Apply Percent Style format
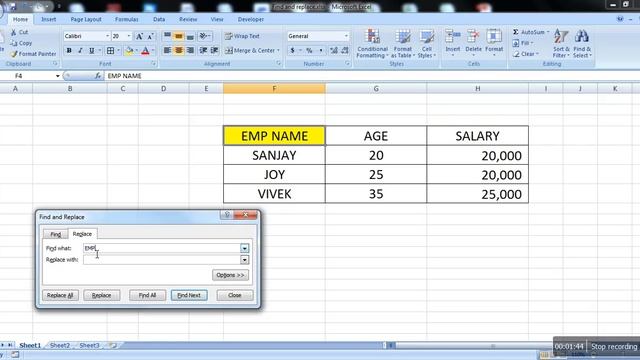This screenshot has height=360, width=640. tap(309, 51)
